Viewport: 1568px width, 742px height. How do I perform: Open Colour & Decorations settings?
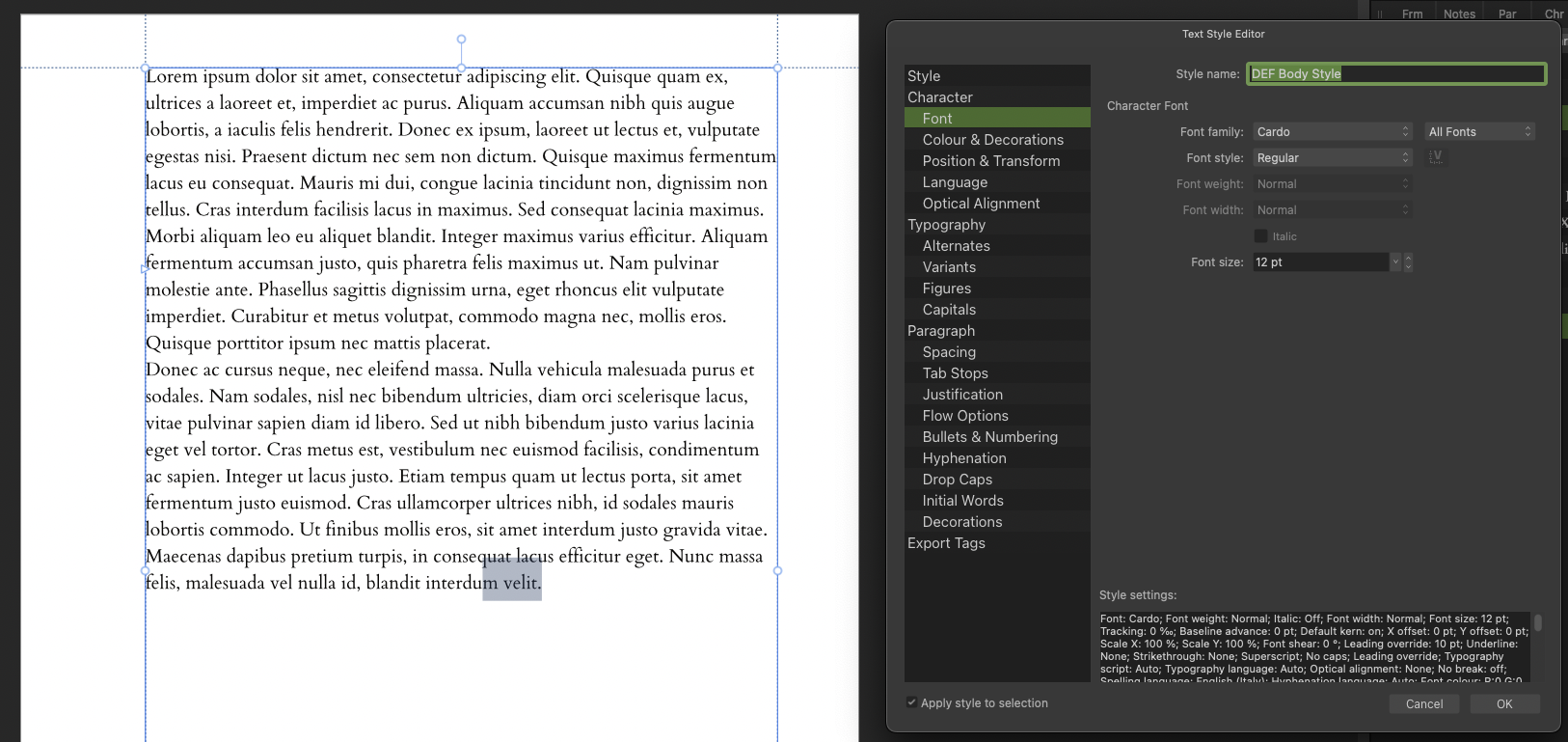point(997,139)
